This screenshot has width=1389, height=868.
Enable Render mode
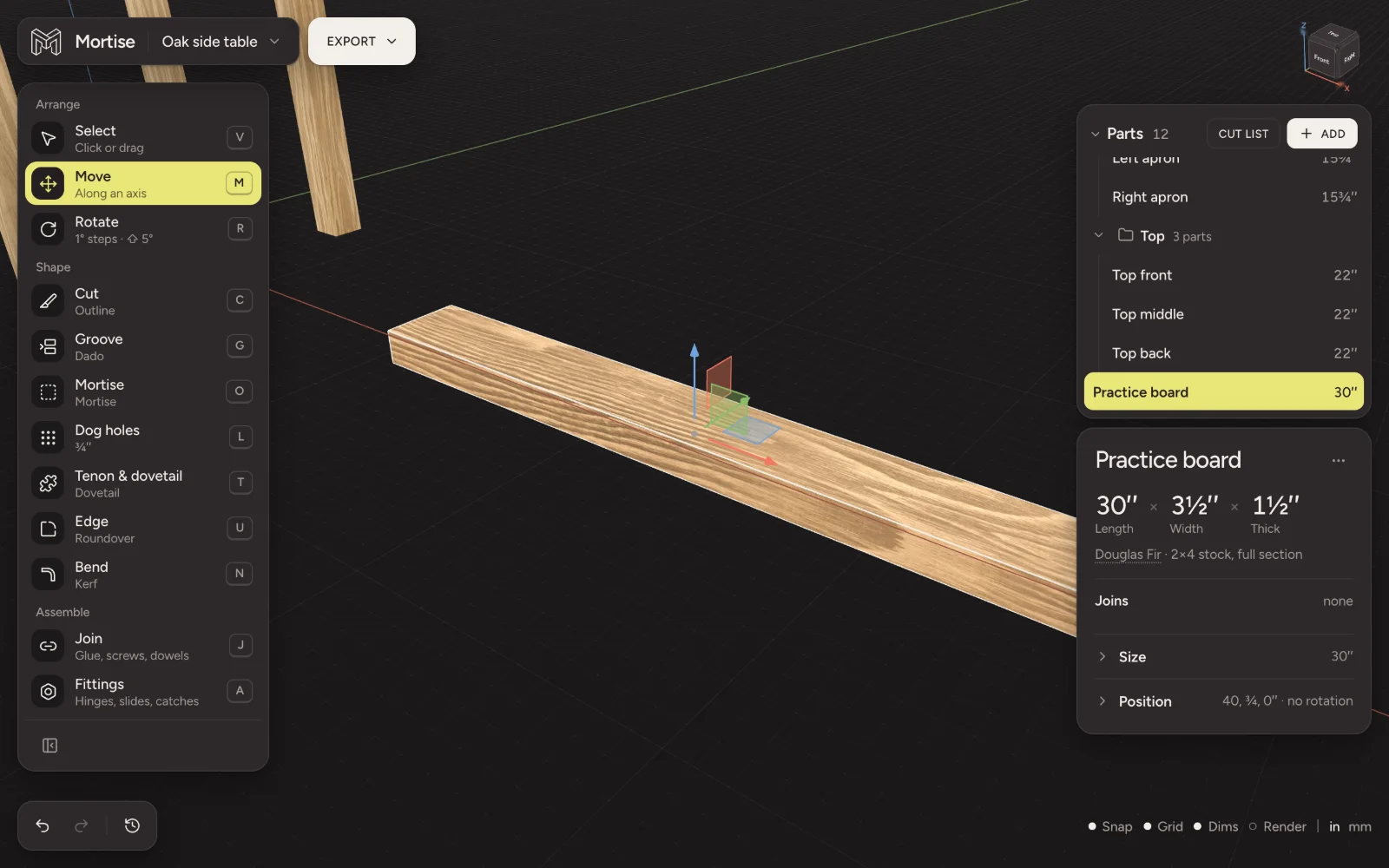point(1278,826)
